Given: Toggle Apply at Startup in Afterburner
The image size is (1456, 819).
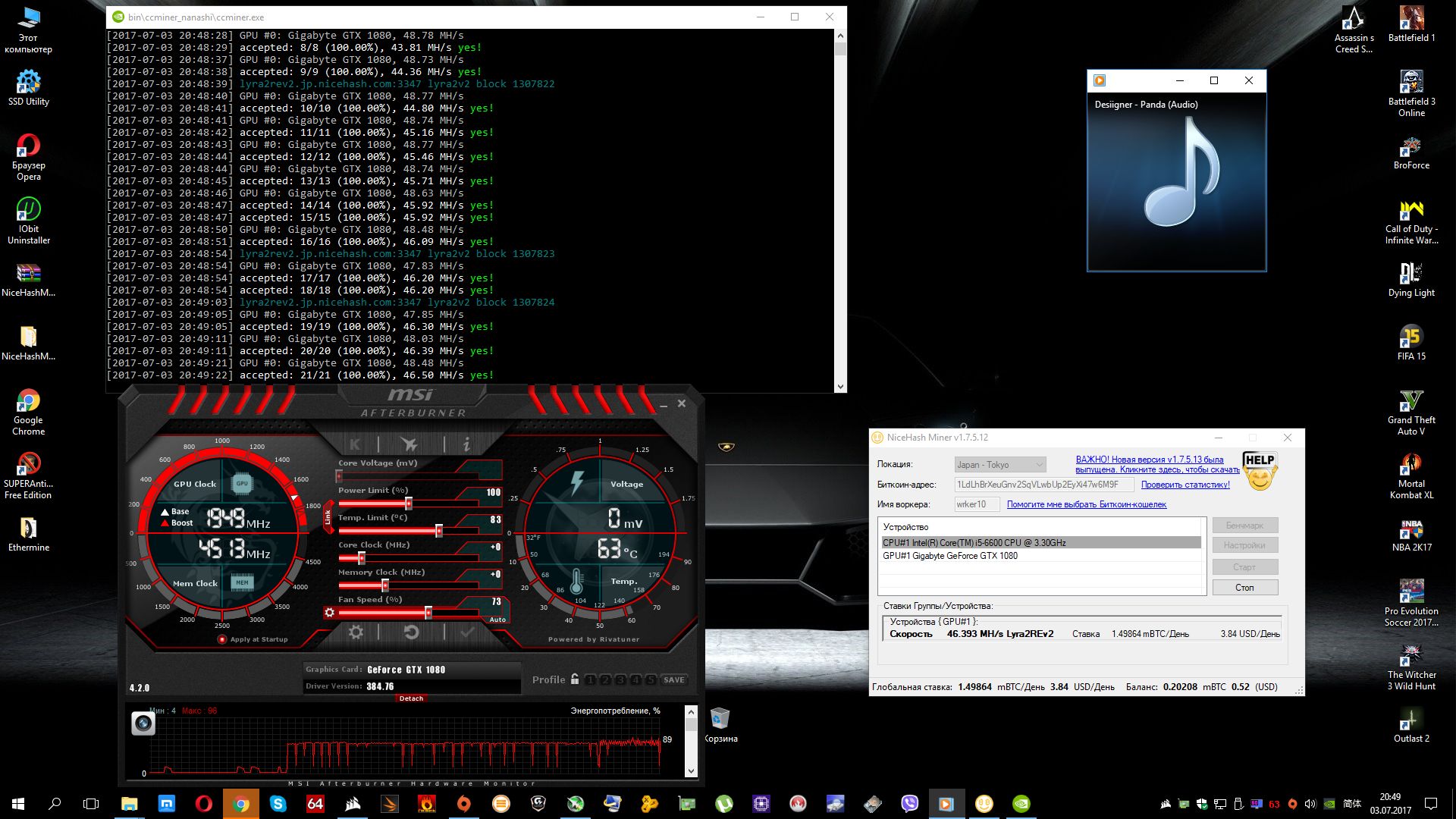Looking at the screenshot, I should pyautogui.click(x=223, y=639).
